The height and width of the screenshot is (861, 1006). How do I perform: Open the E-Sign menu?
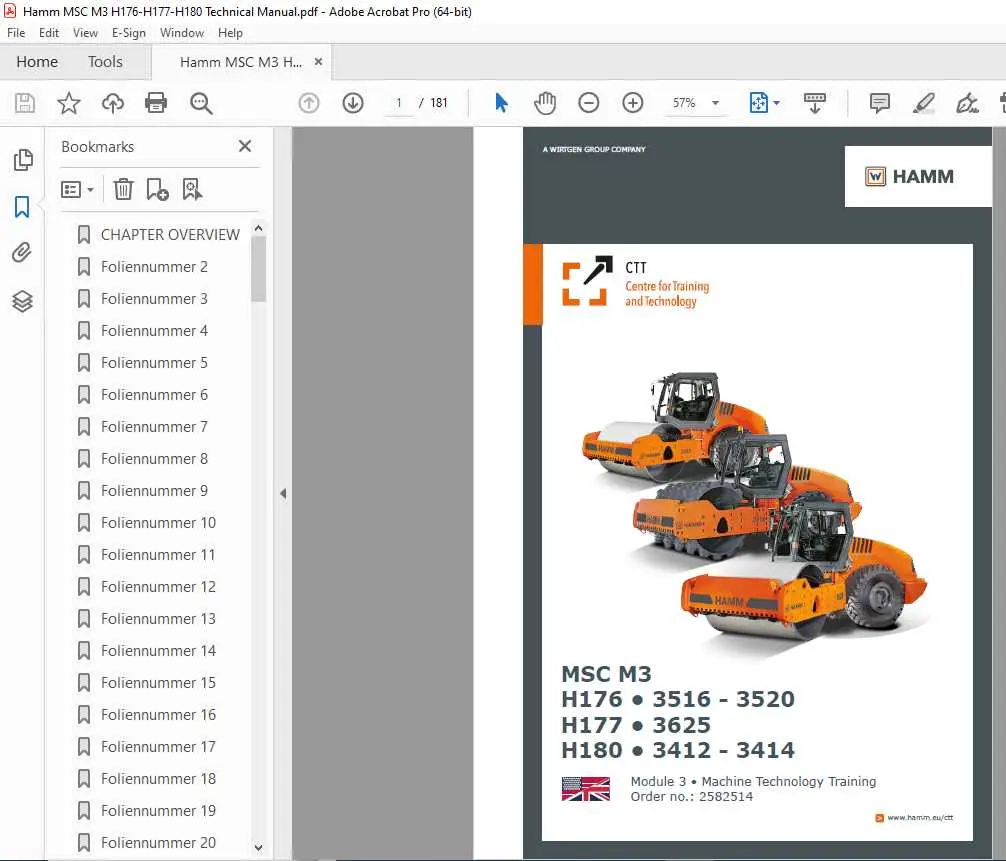(128, 33)
